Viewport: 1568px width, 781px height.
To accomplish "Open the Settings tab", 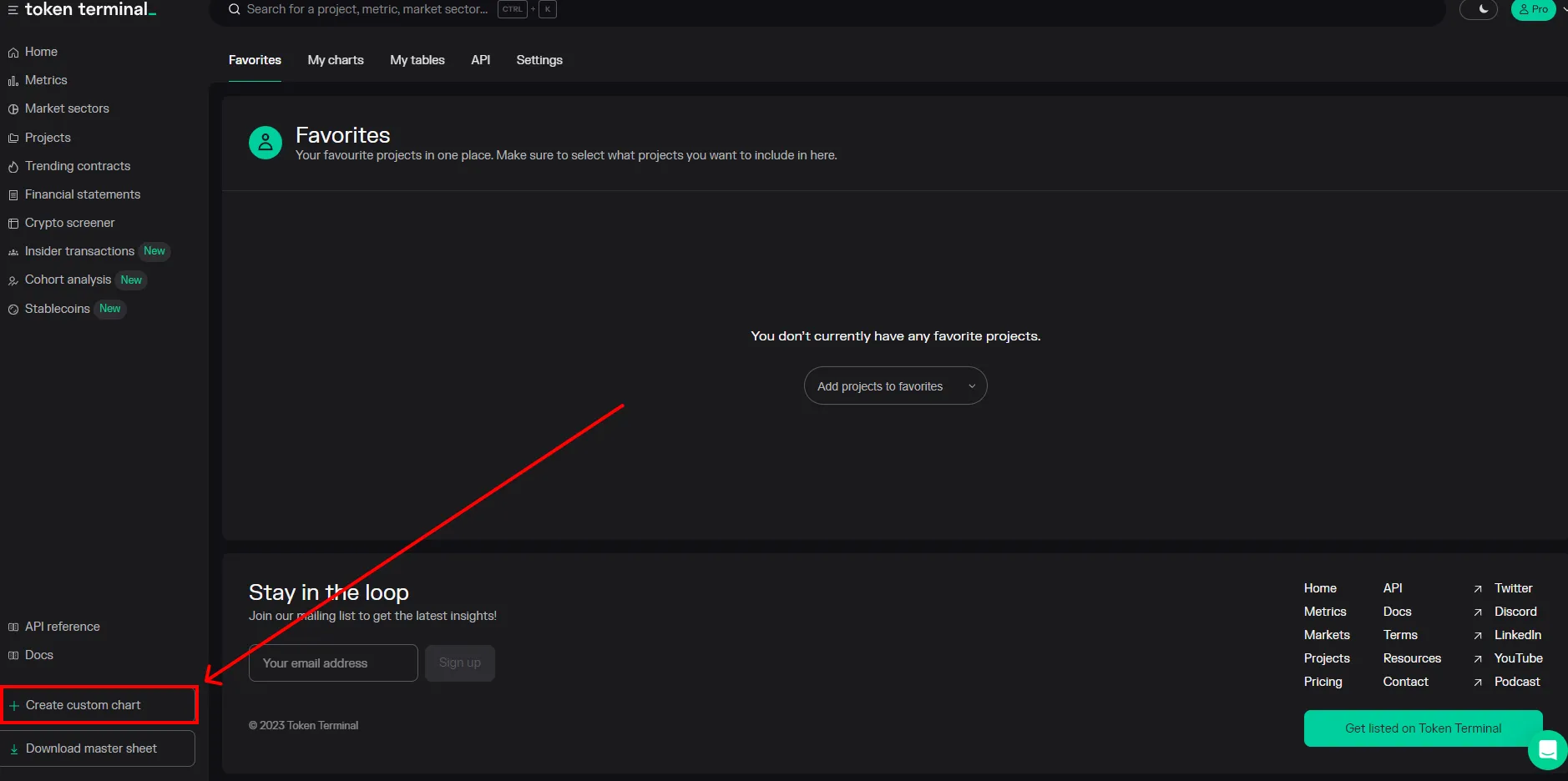I will click(539, 60).
